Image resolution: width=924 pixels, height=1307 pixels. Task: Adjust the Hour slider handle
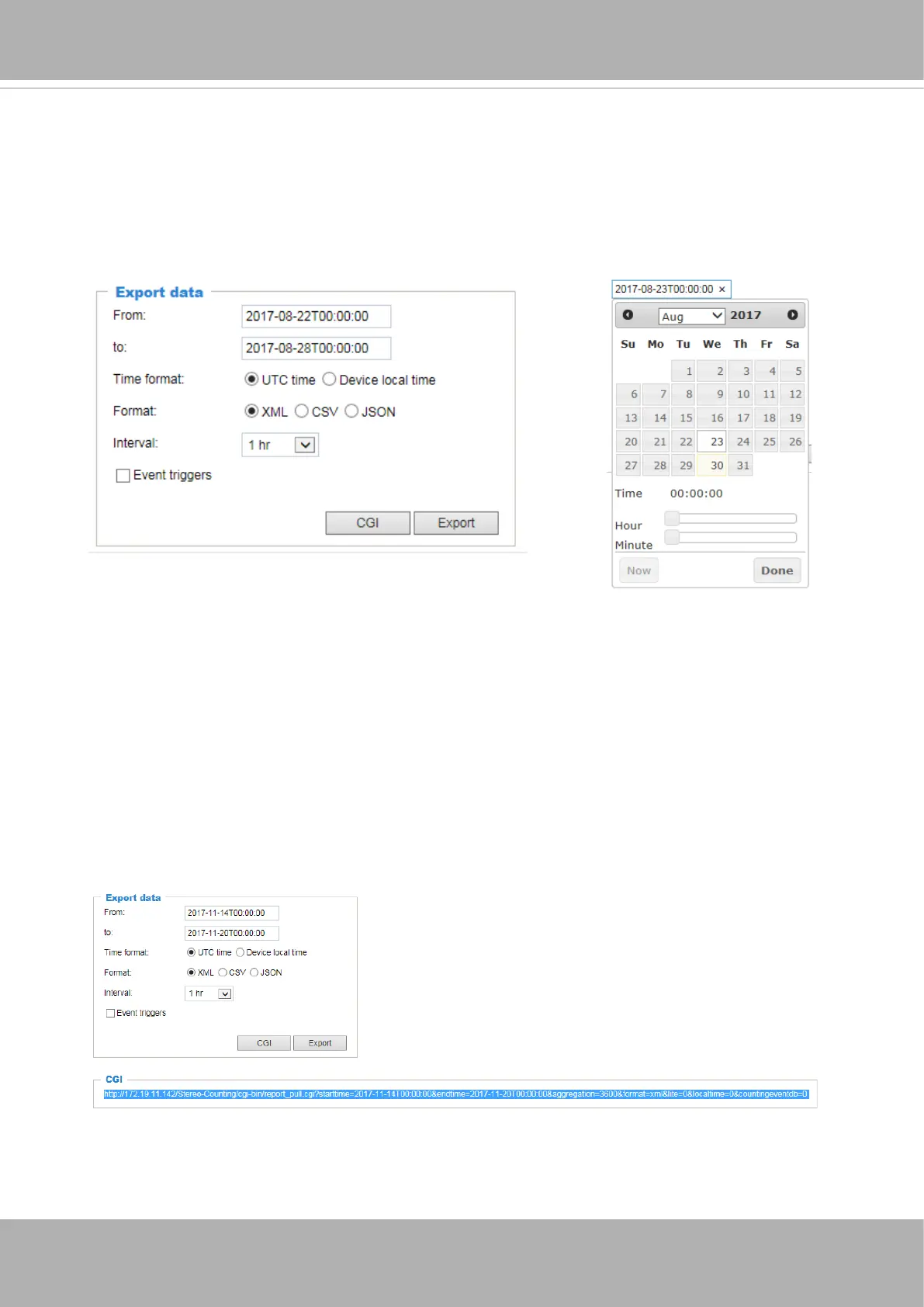coord(672,518)
